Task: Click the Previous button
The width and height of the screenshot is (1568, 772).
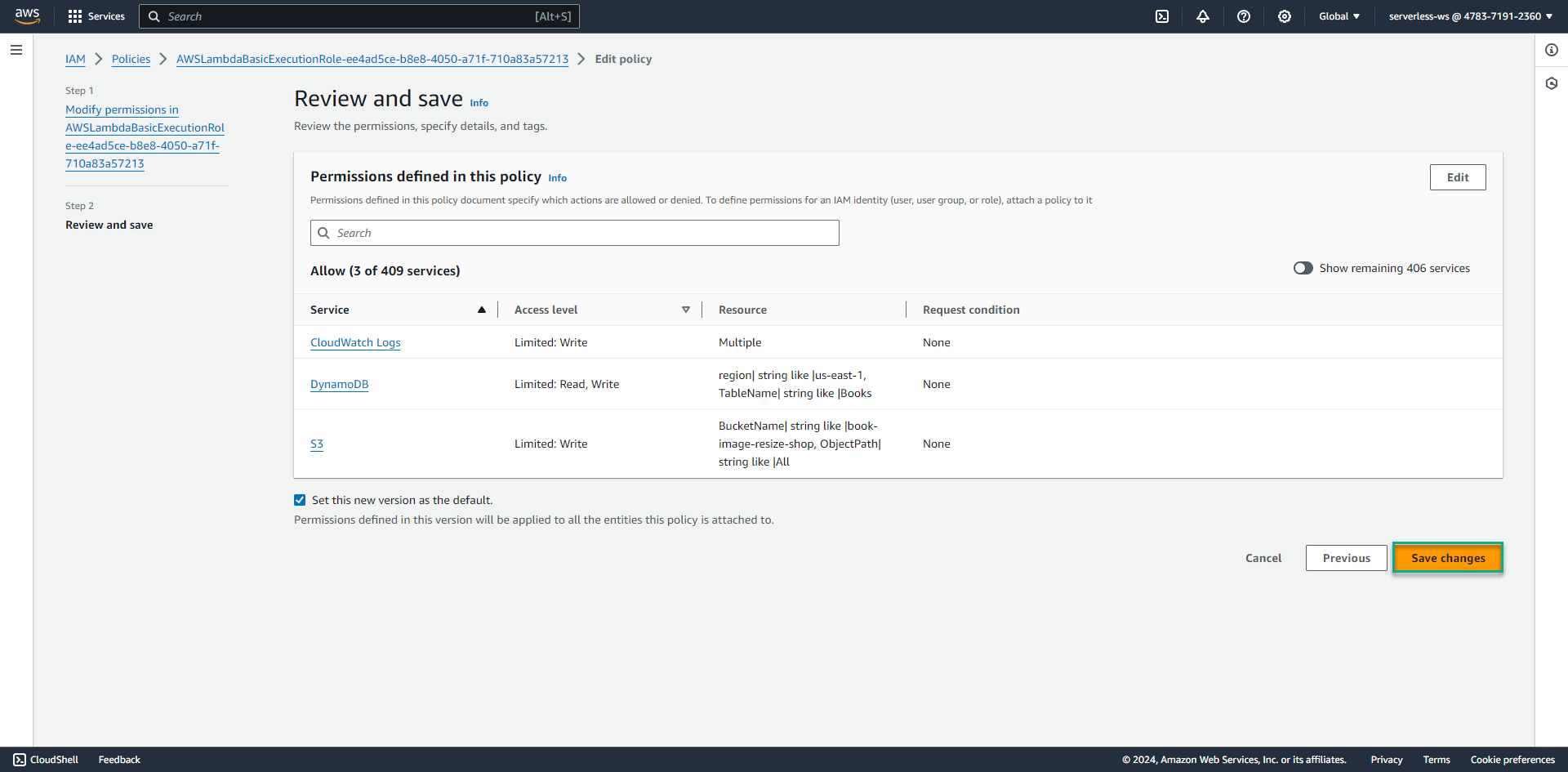Action: tap(1347, 558)
